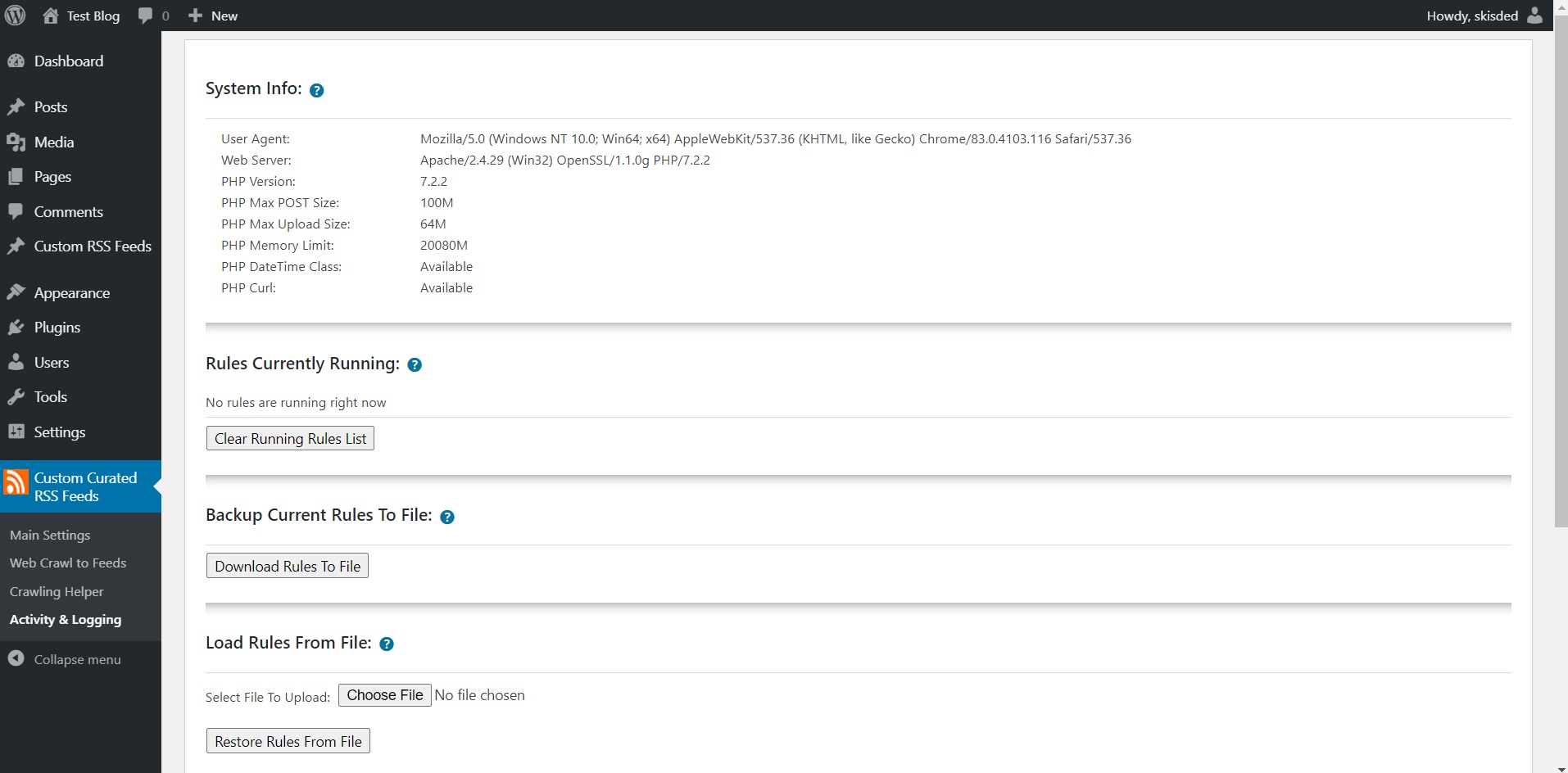Click the Tools wrench icon
The height and width of the screenshot is (773, 1568).
pyautogui.click(x=16, y=397)
